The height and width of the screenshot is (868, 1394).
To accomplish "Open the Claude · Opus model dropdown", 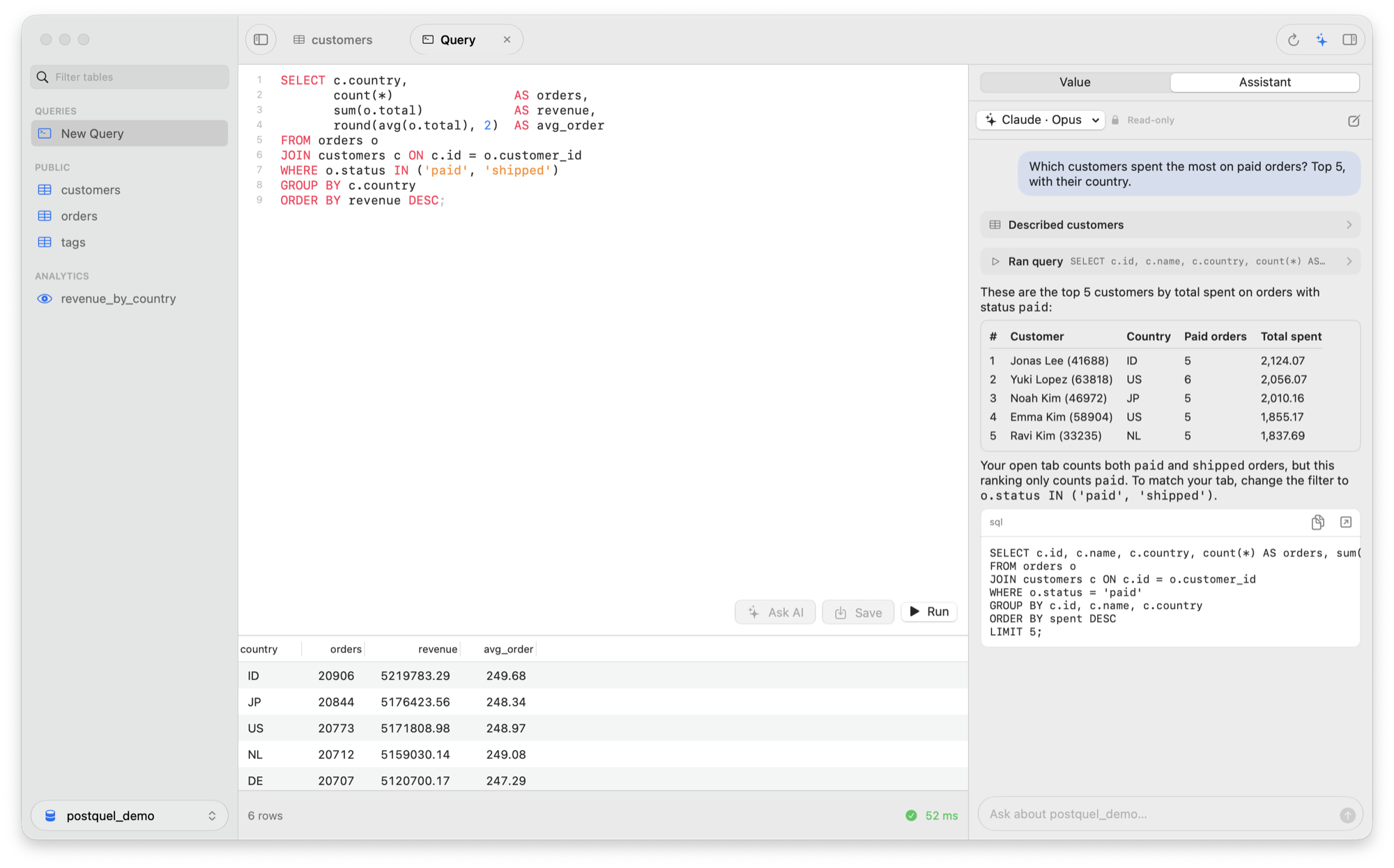I will point(1041,120).
